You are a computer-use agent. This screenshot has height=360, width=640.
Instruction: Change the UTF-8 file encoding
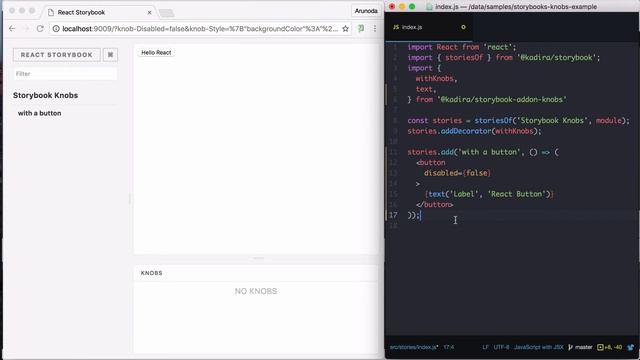[501, 347]
